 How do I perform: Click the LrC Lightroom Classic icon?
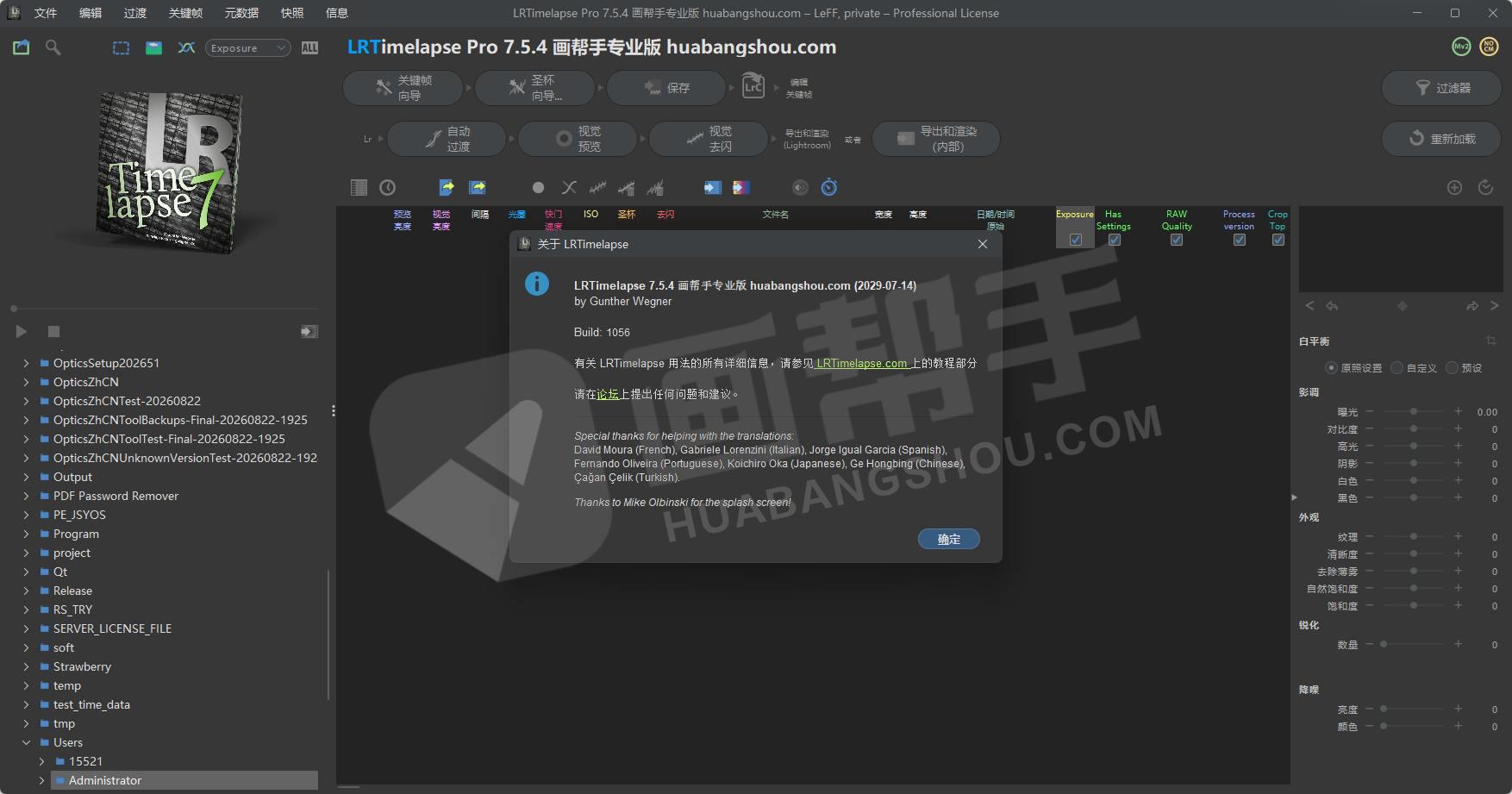coord(753,87)
